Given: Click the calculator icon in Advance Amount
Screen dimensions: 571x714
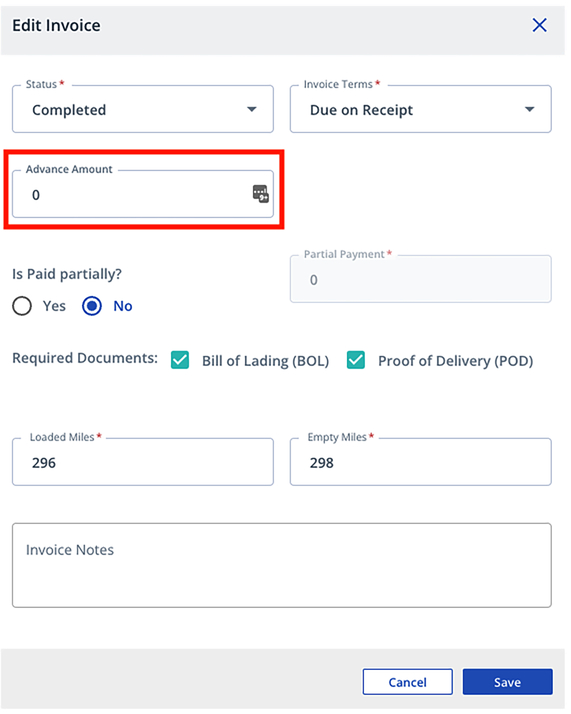Looking at the screenshot, I should [260, 194].
